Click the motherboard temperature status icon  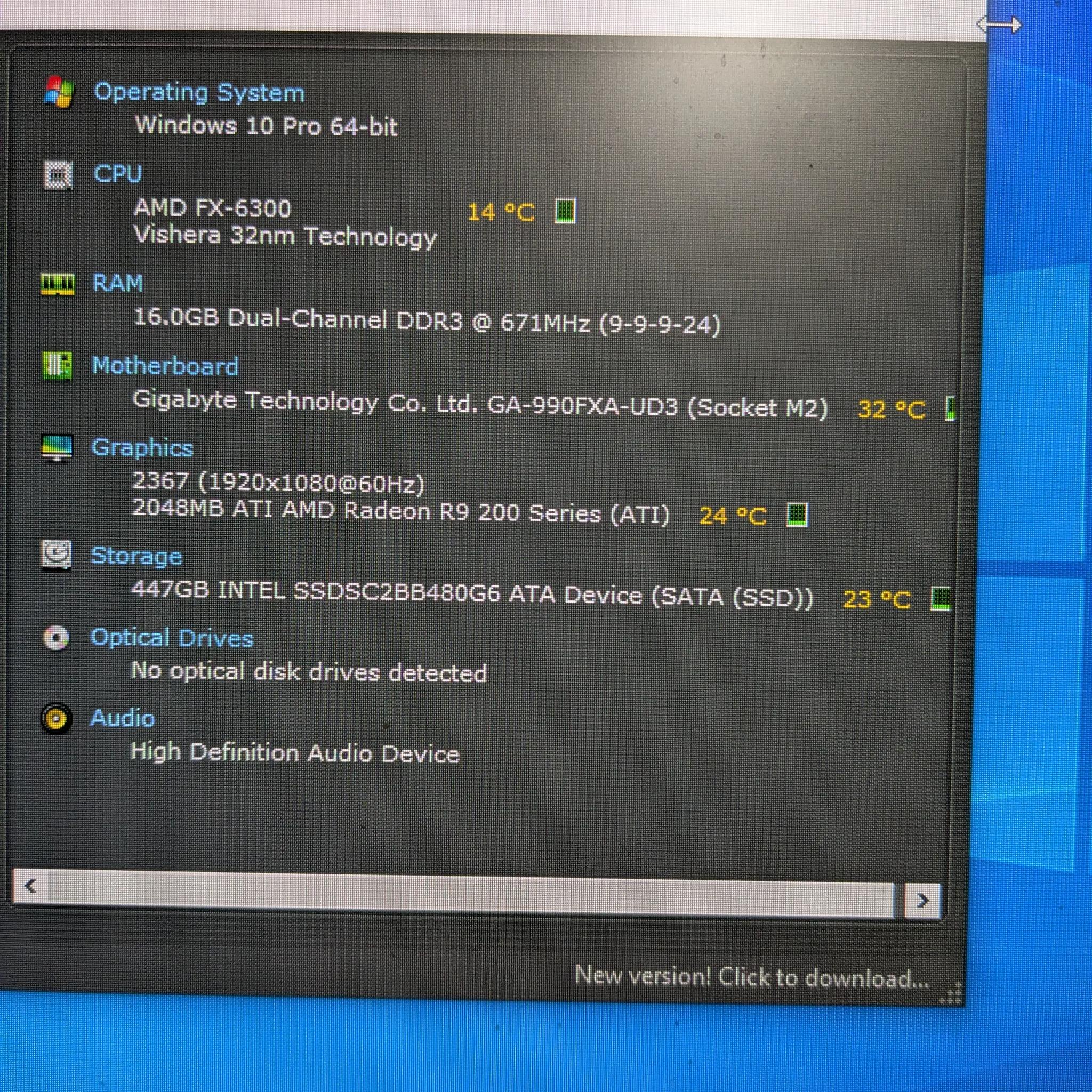tap(950, 408)
